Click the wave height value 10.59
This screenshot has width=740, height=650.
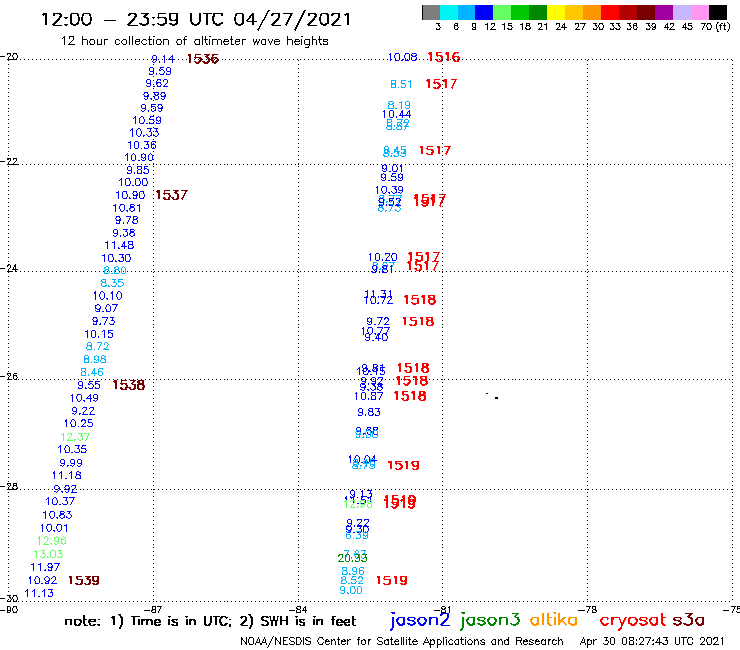(x=147, y=120)
